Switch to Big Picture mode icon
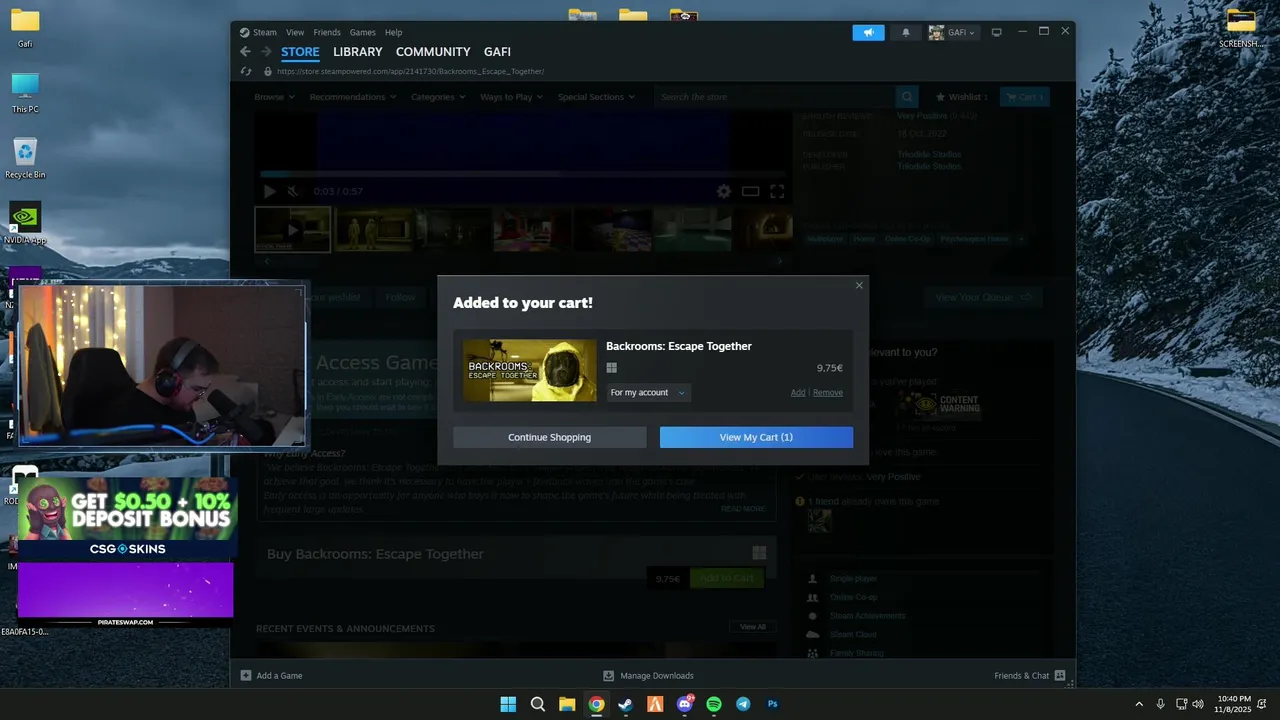The width and height of the screenshot is (1280, 720). [x=996, y=32]
